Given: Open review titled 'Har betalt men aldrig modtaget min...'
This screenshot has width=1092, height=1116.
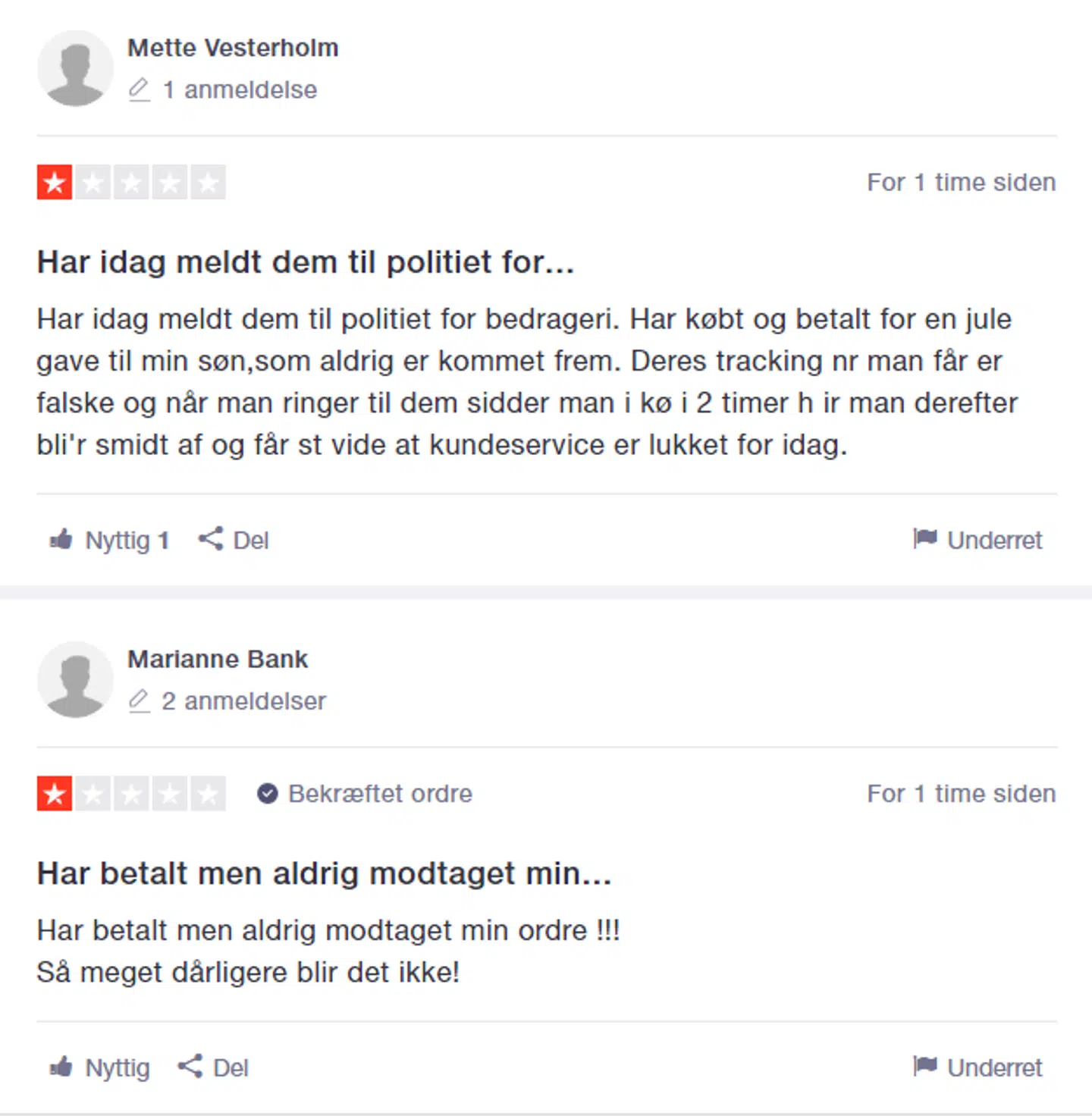Looking at the screenshot, I should click(324, 873).
